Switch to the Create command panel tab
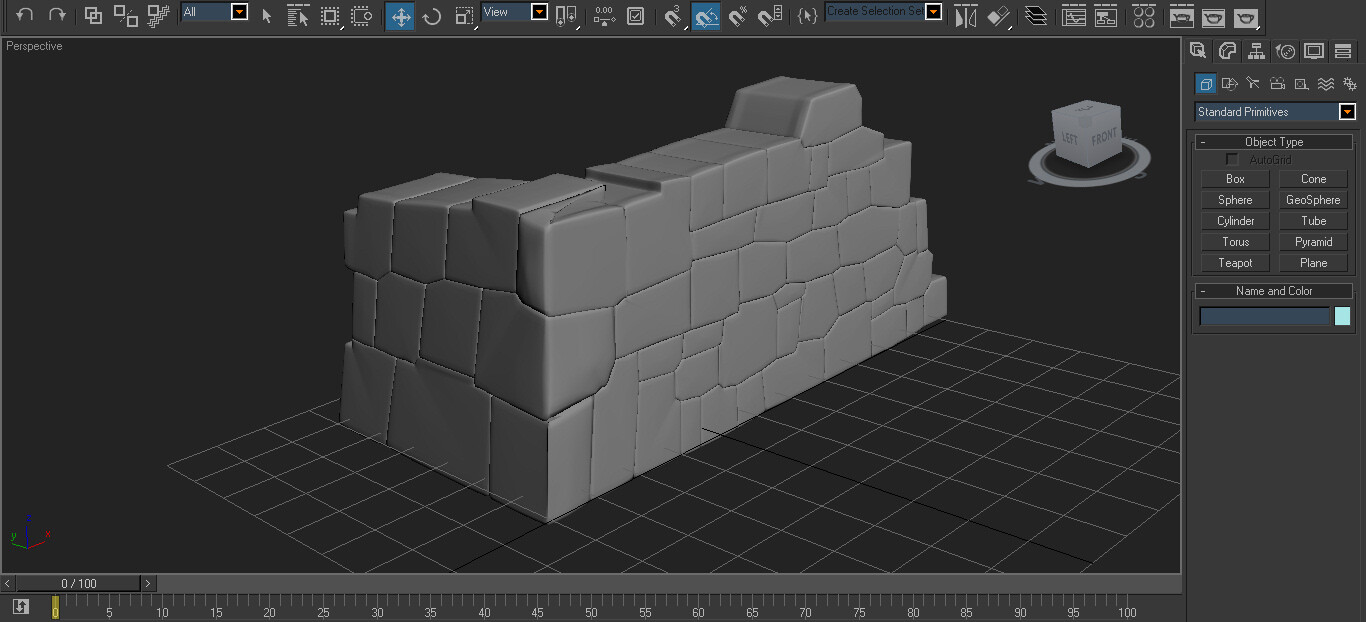 1198,51
